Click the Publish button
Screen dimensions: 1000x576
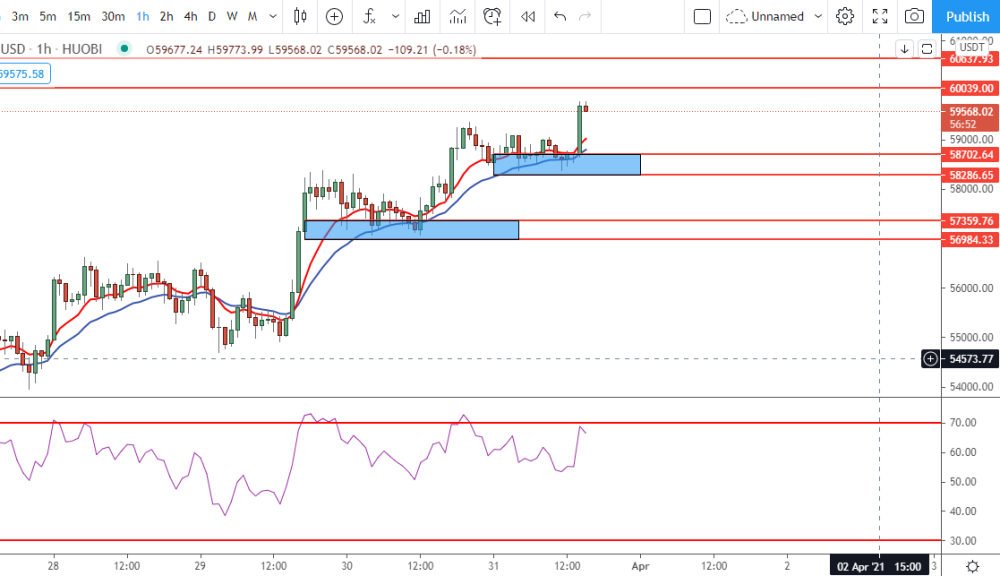966,17
